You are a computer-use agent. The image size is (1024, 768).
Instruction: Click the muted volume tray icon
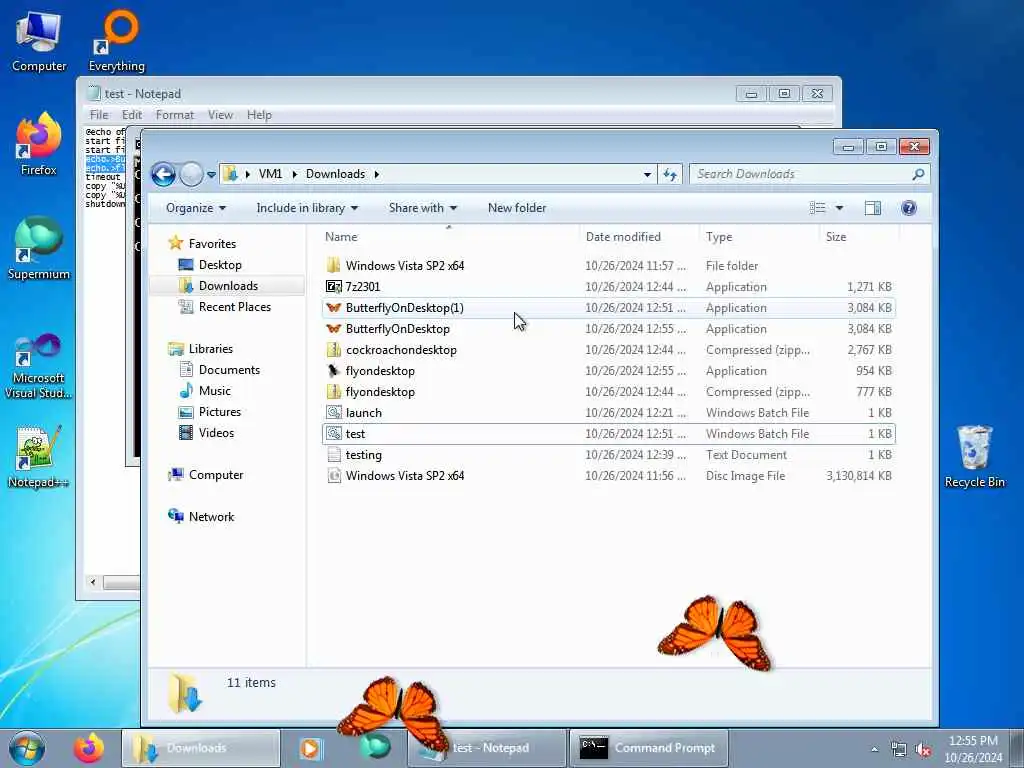[x=923, y=750]
